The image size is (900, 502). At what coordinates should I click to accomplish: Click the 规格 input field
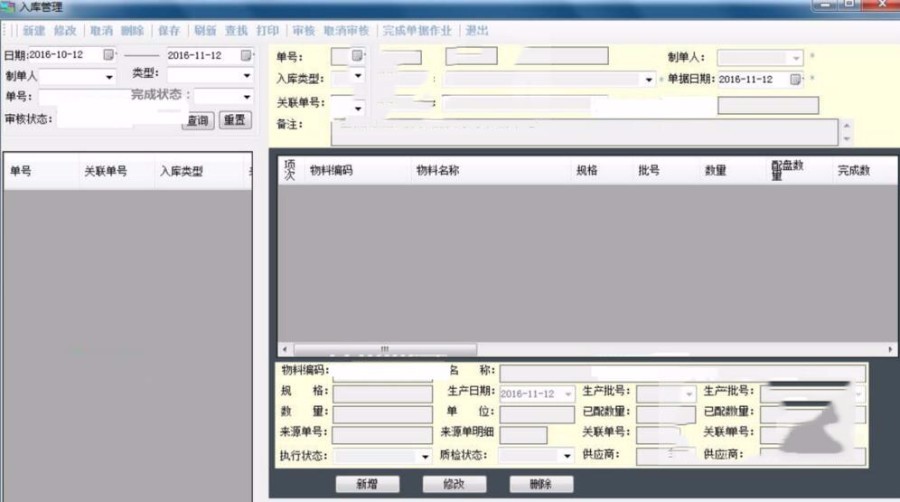(382, 394)
